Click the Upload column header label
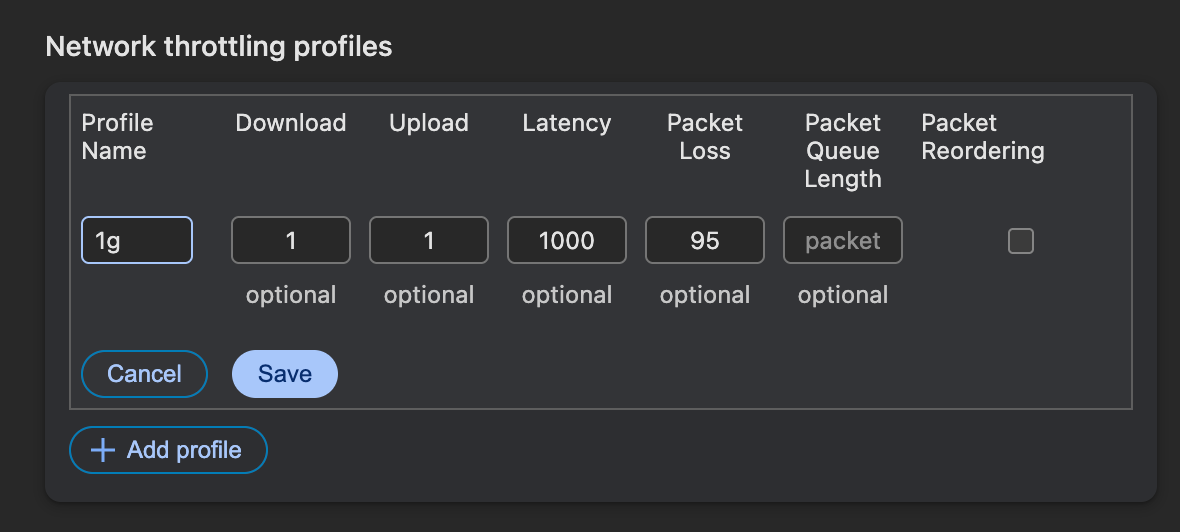This screenshot has height=532, width=1180. tap(429, 123)
